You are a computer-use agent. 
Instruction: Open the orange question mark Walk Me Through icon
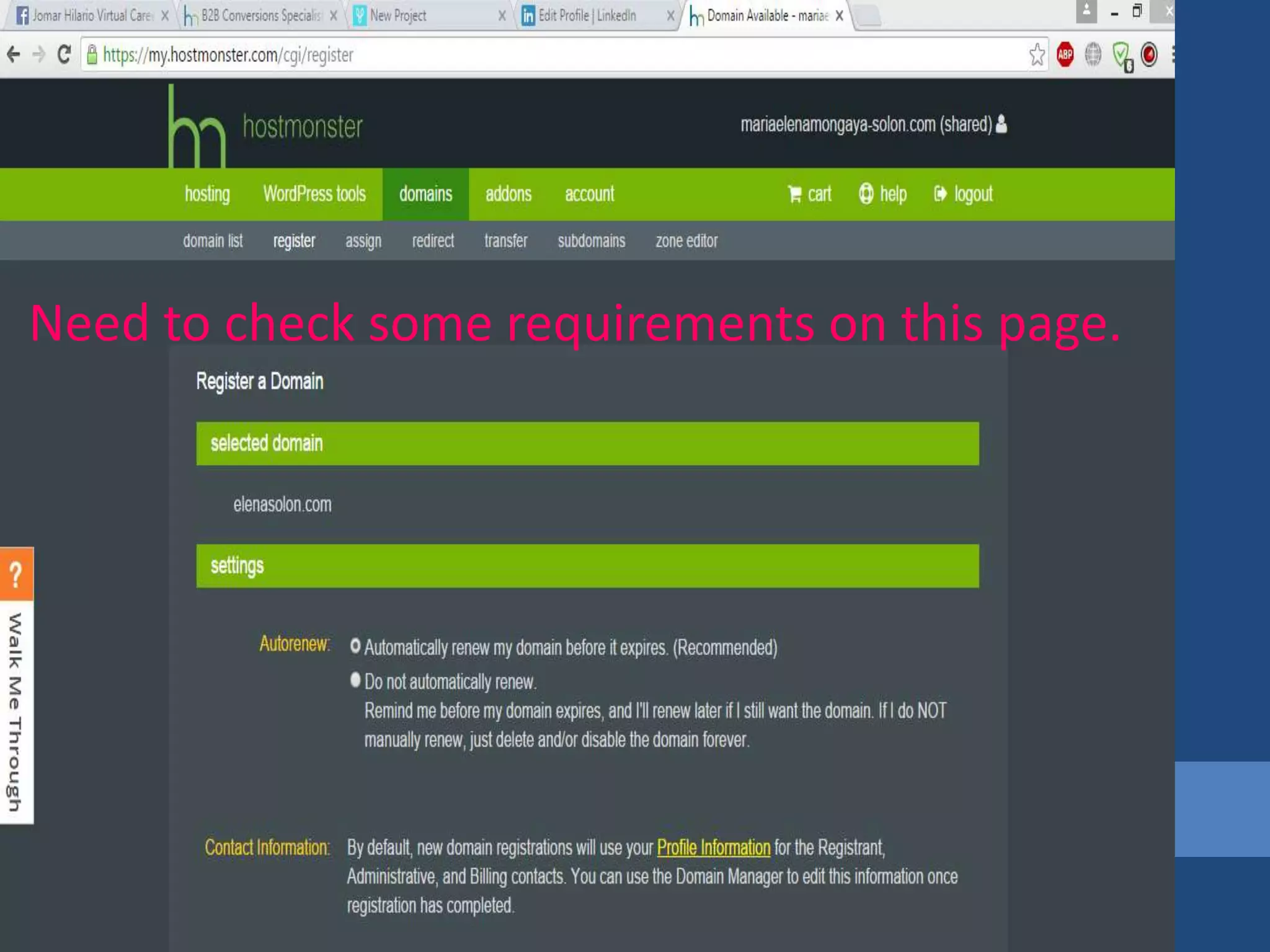16,574
